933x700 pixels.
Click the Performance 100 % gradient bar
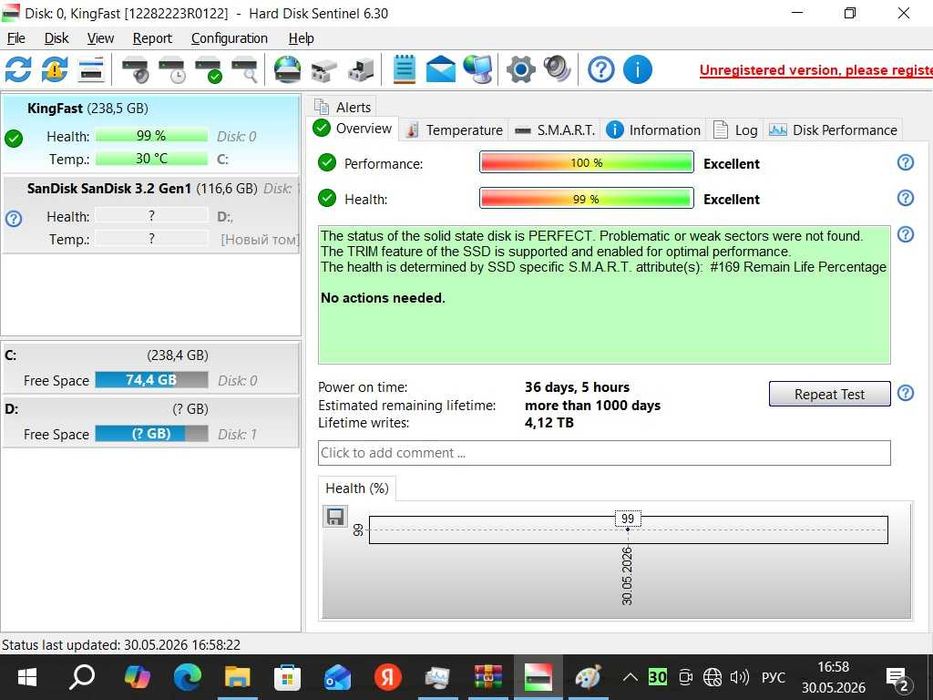[586, 162]
